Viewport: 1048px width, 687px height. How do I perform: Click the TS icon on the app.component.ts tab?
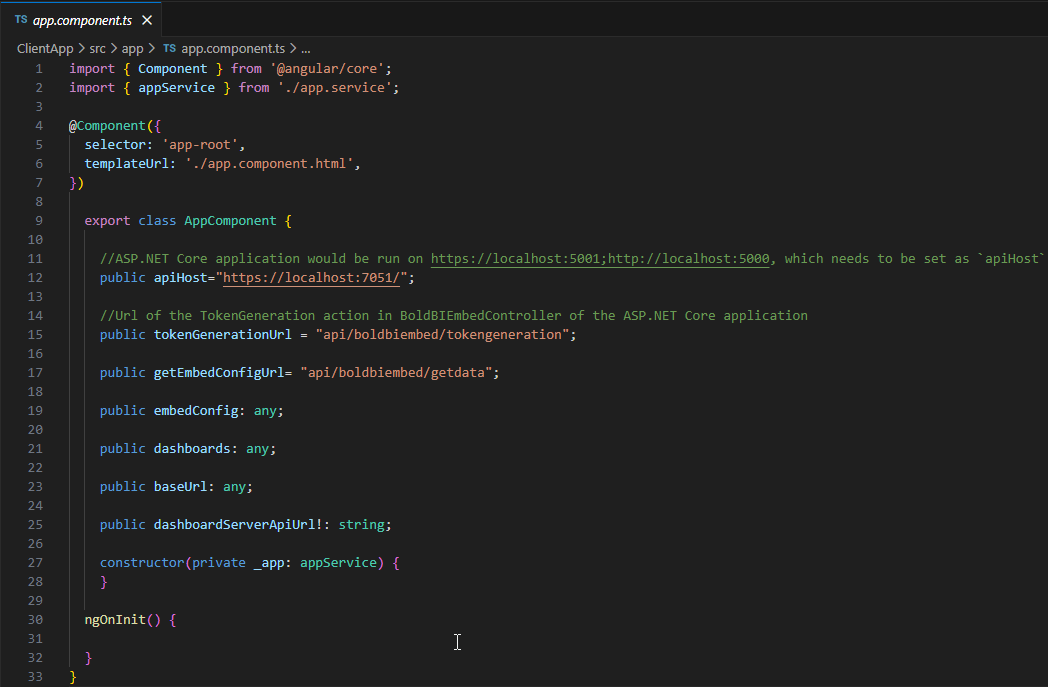(x=21, y=19)
